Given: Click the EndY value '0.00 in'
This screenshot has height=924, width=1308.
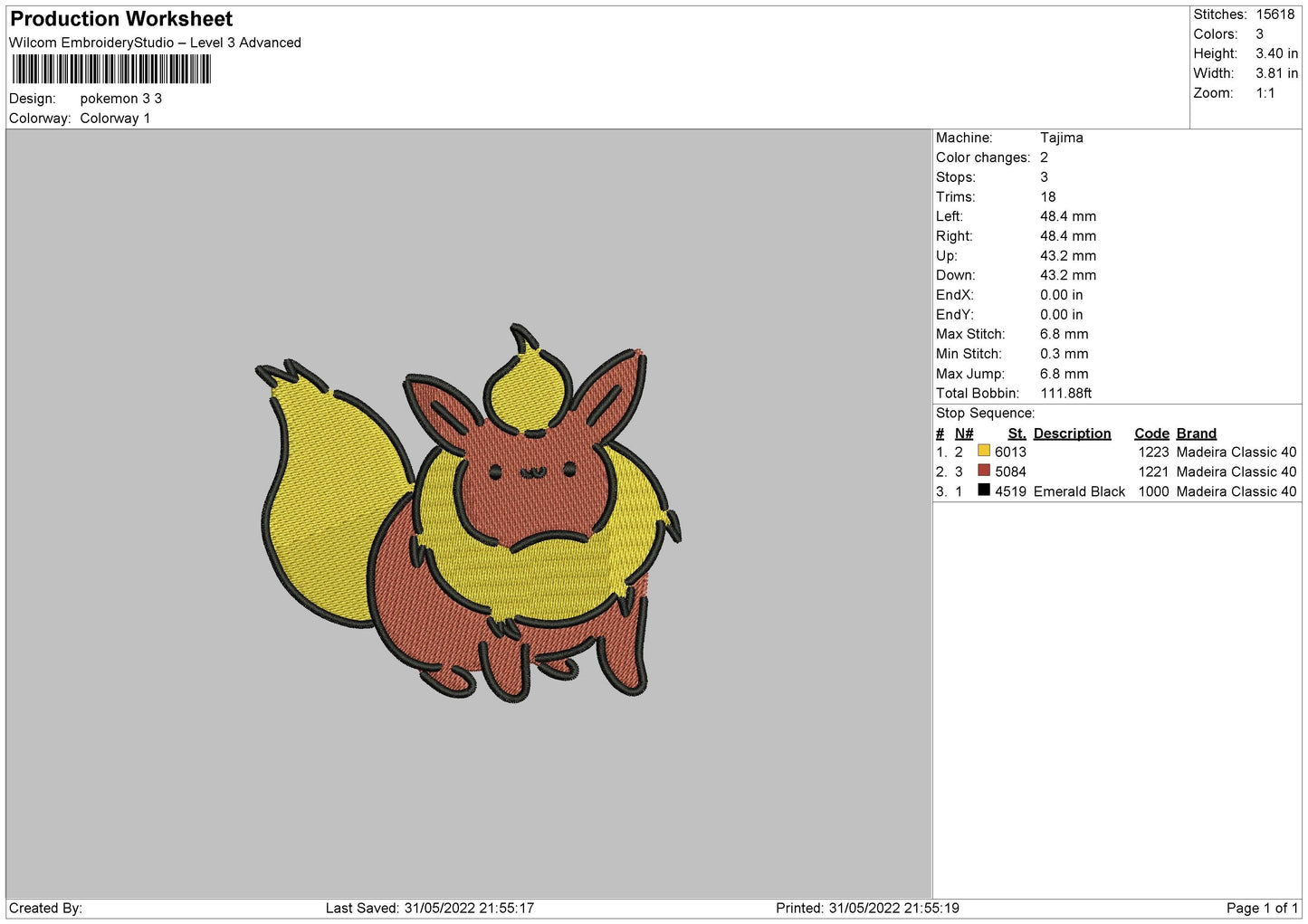Looking at the screenshot, I should point(1061,315).
